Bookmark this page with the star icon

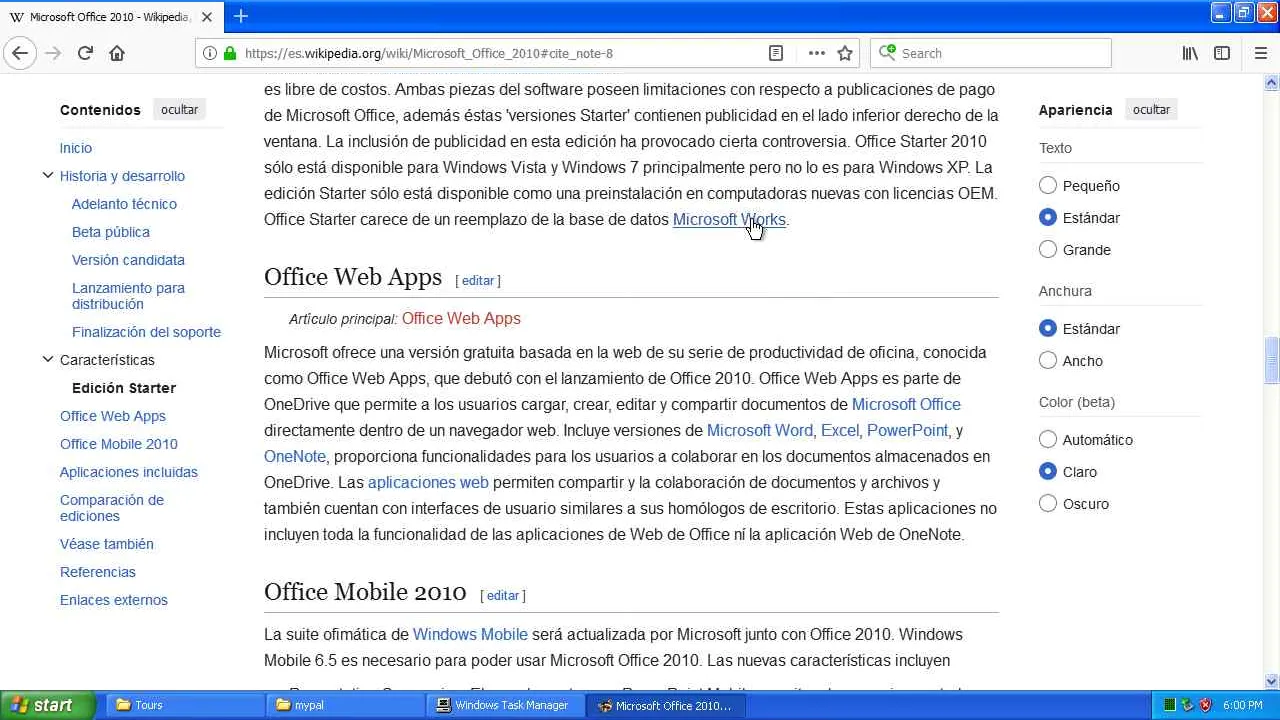[845, 53]
